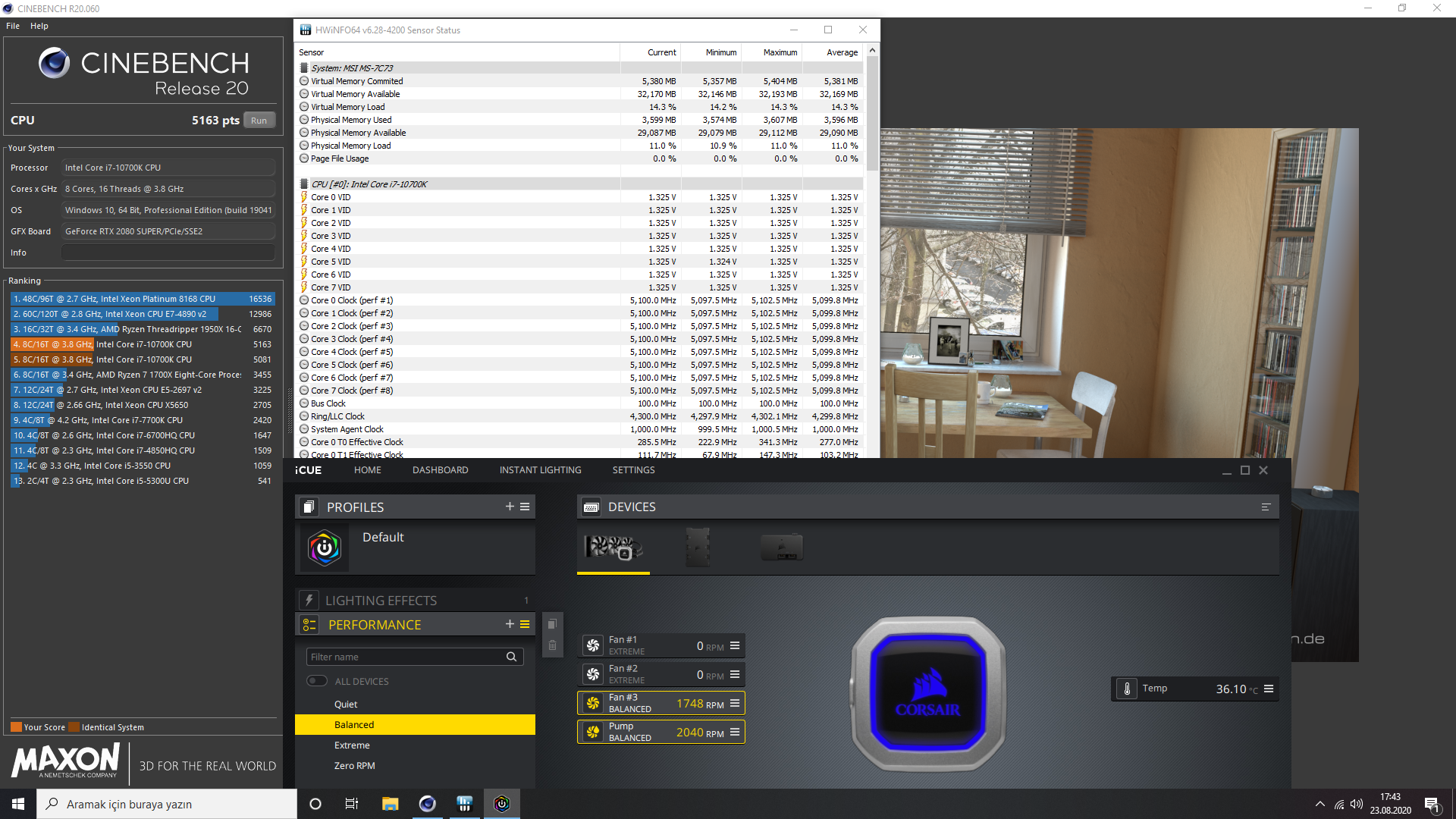Select the Extreme performance preset
This screenshot has height=819, width=1456.
pyautogui.click(x=415, y=745)
